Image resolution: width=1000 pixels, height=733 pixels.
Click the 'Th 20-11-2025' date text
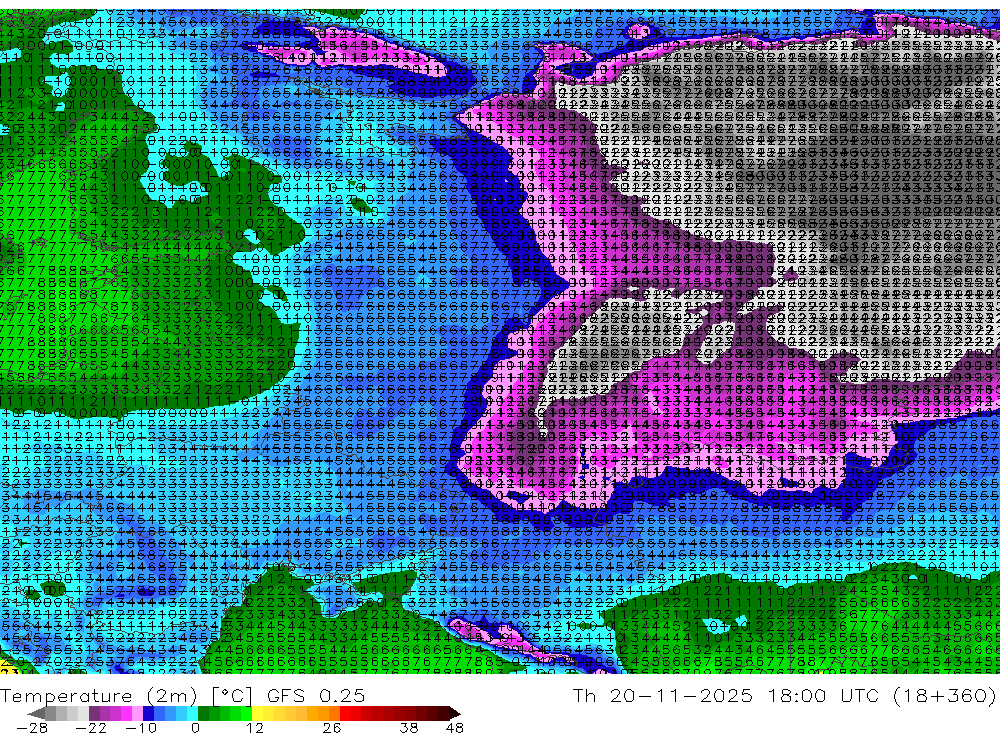point(663,695)
